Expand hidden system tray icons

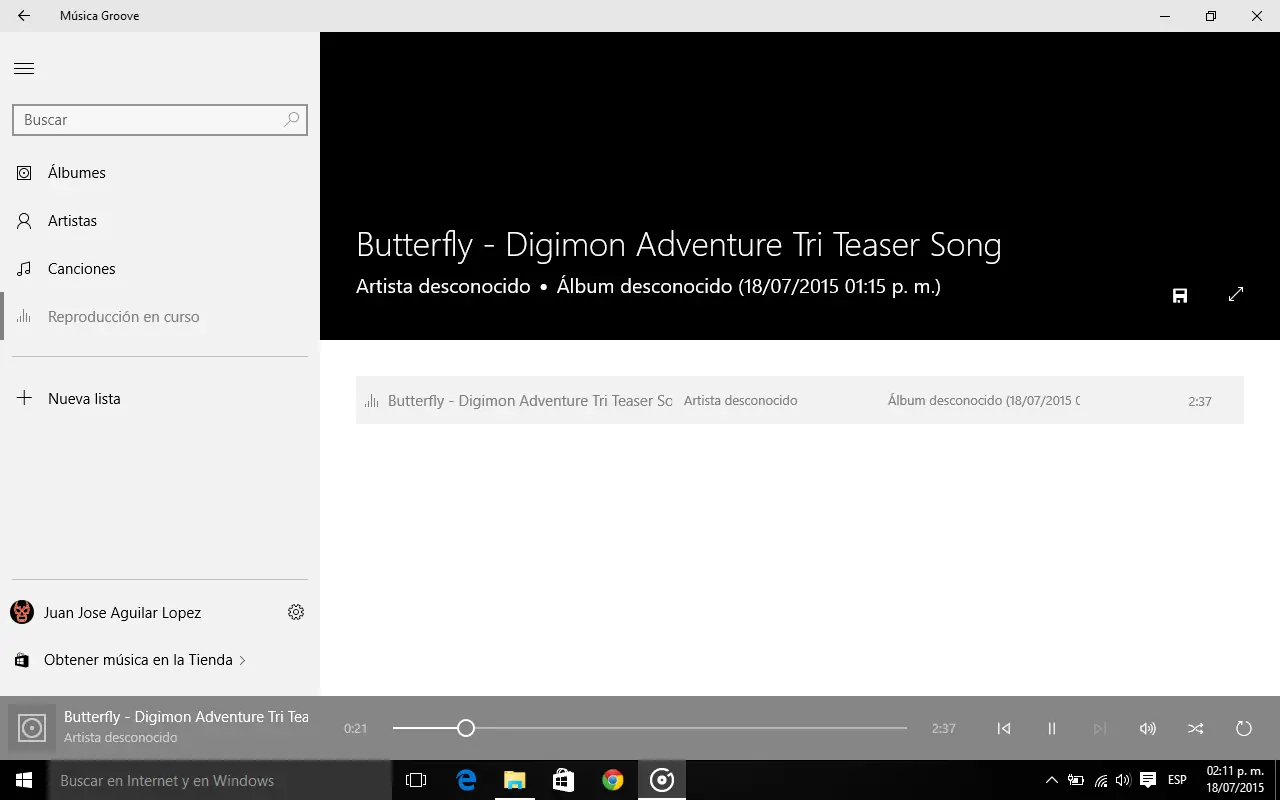click(1051, 780)
